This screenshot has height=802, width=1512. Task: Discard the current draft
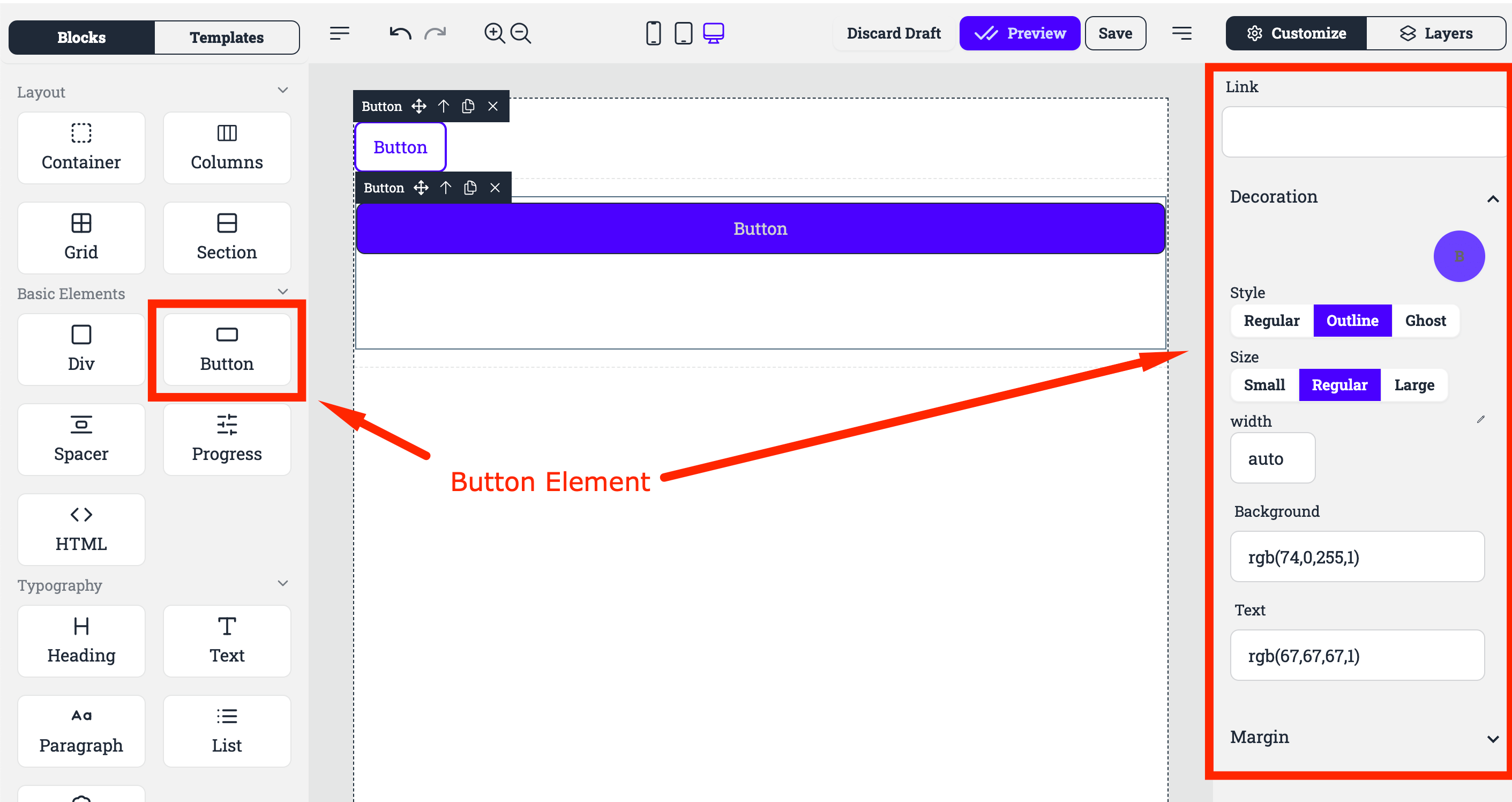point(893,33)
